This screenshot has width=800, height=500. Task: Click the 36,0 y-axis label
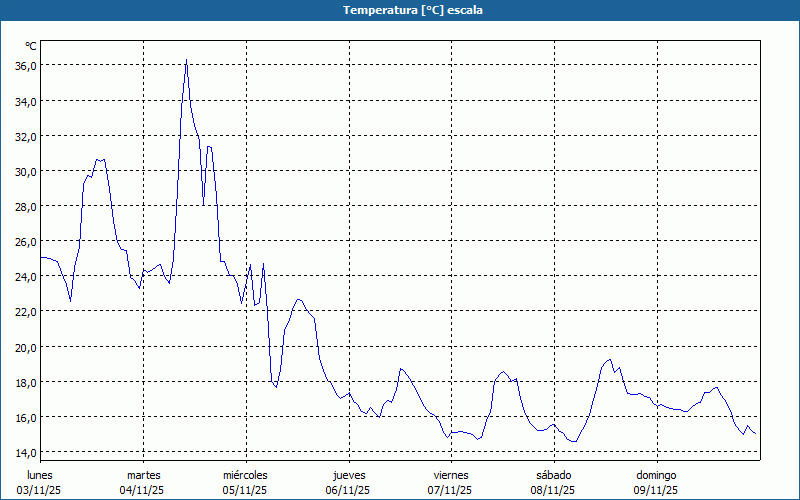coord(25,66)
